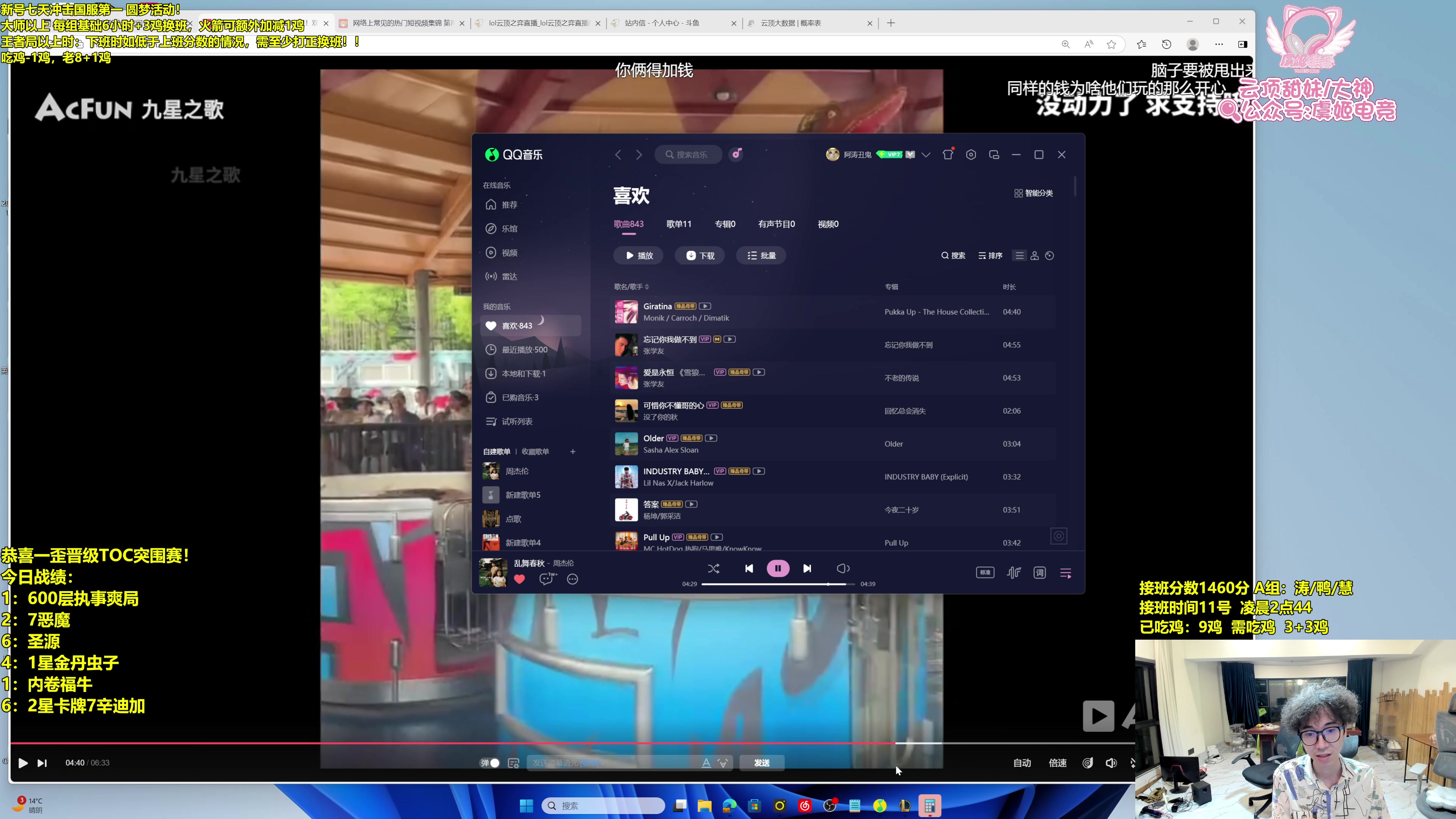The width and height of the screenshot is (1456, 819).
Task: Switch to group-by-artist view icon
Action: pyautogui.click(x=1034, y=256)
